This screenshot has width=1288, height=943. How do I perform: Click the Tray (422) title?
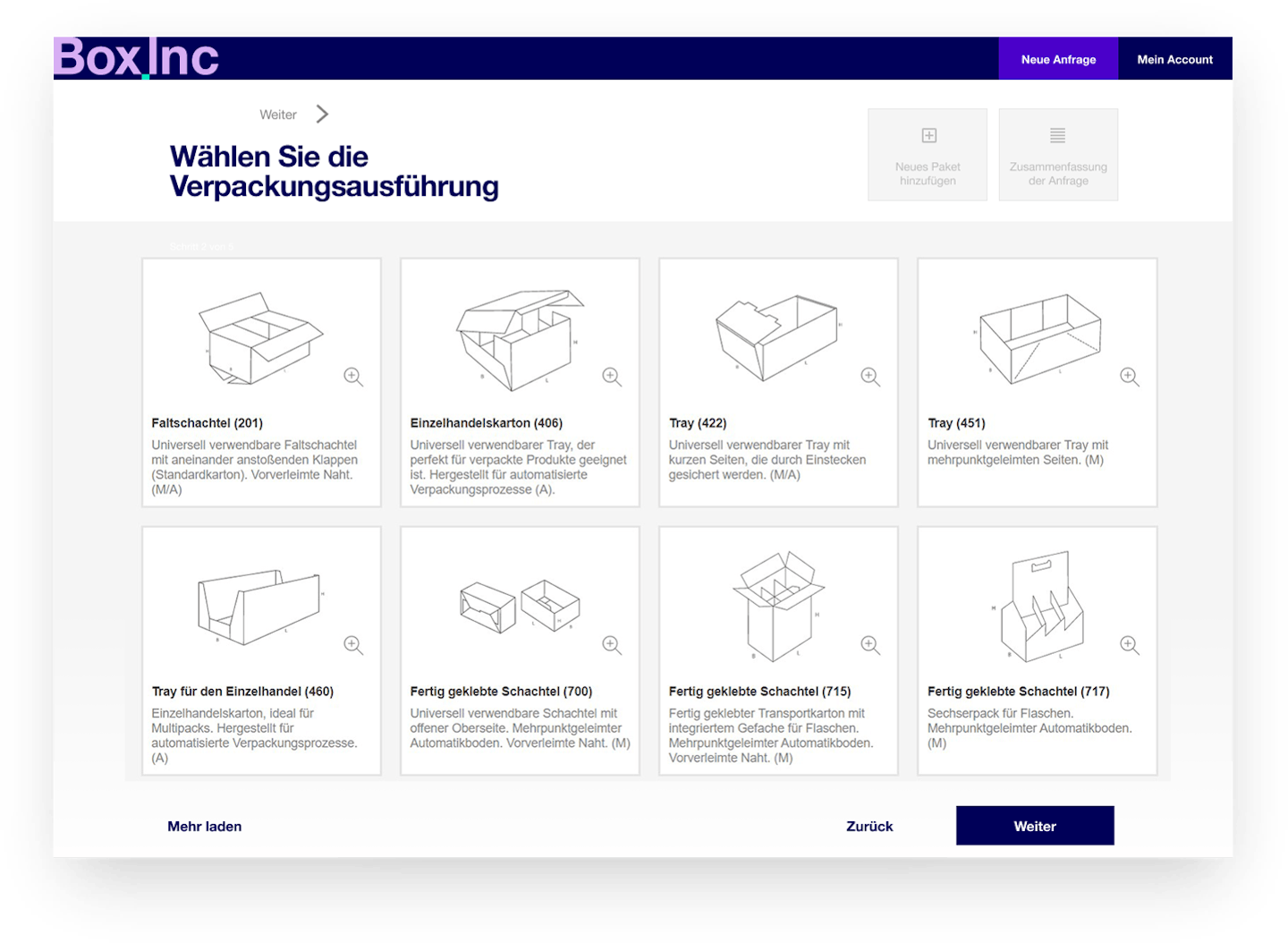[698, 423]
